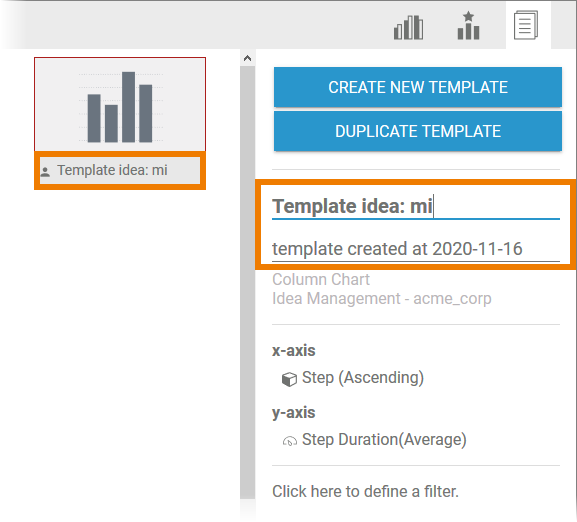Click the user icon beside template label
577x522 pixels.
click(x=45, y=171)
